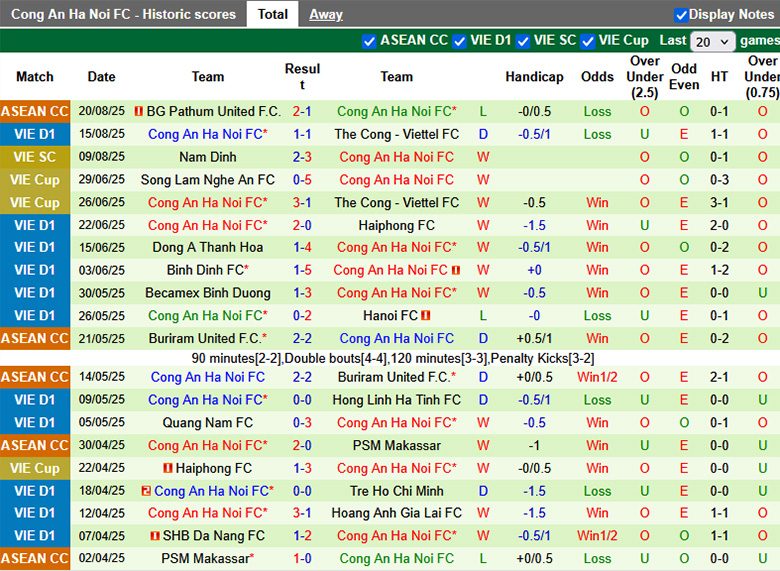Open Haiphong FC link on 22/06/25 row
780x571 pixels.
396,225
